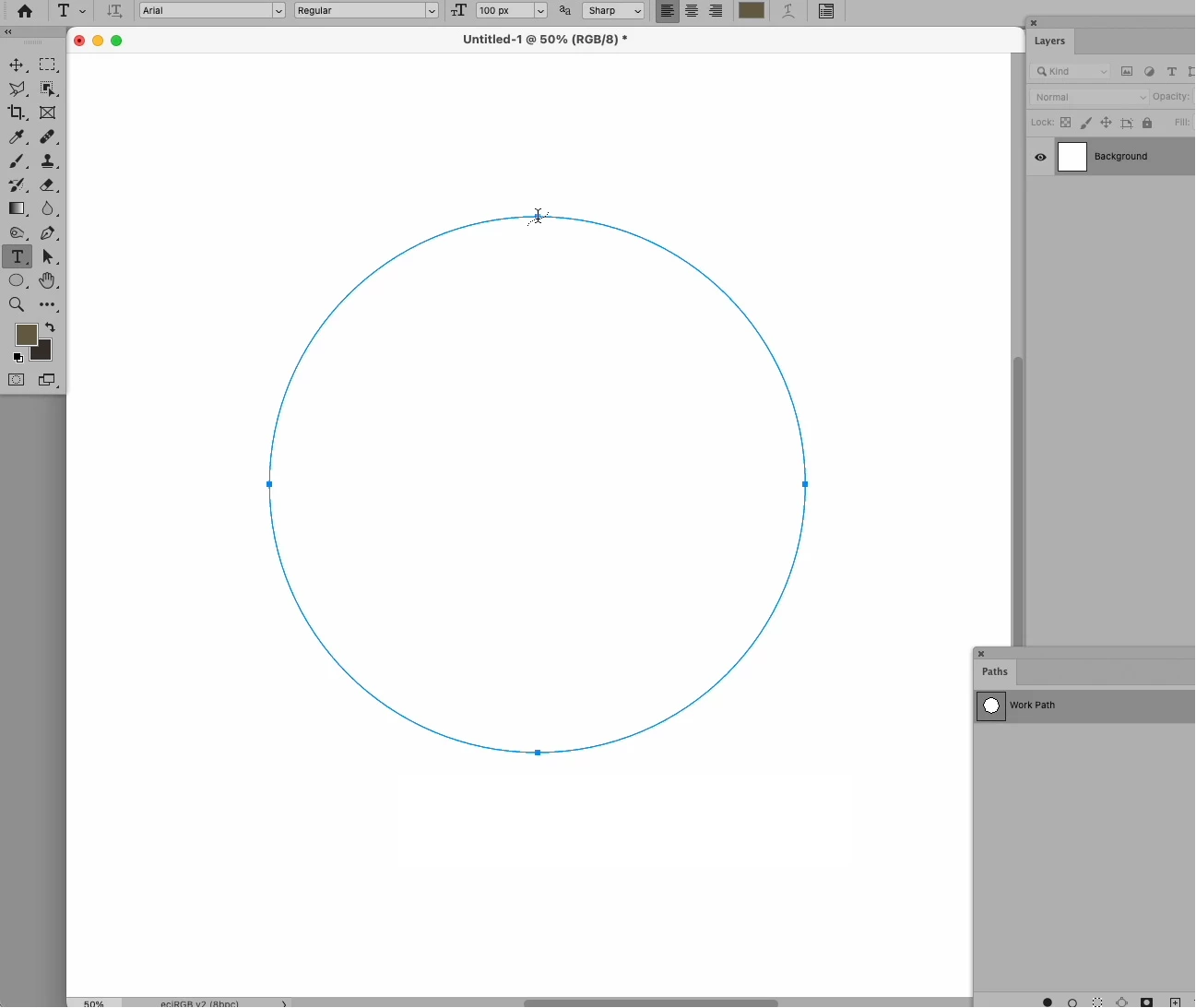Select the Pen tool
The image size is (1196, 1008).
pos(48,233)
